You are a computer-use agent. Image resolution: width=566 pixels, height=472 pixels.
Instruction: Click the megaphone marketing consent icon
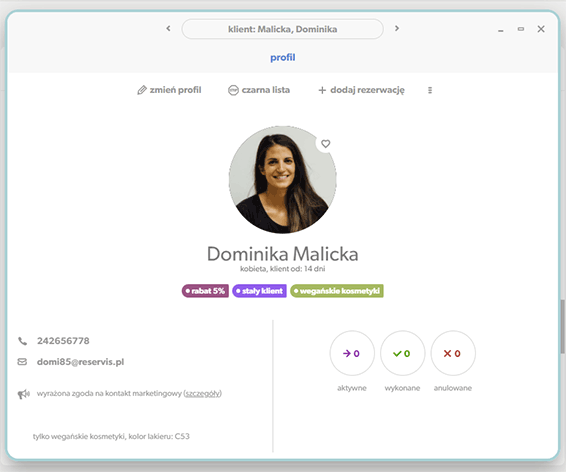tap(23, 394)
